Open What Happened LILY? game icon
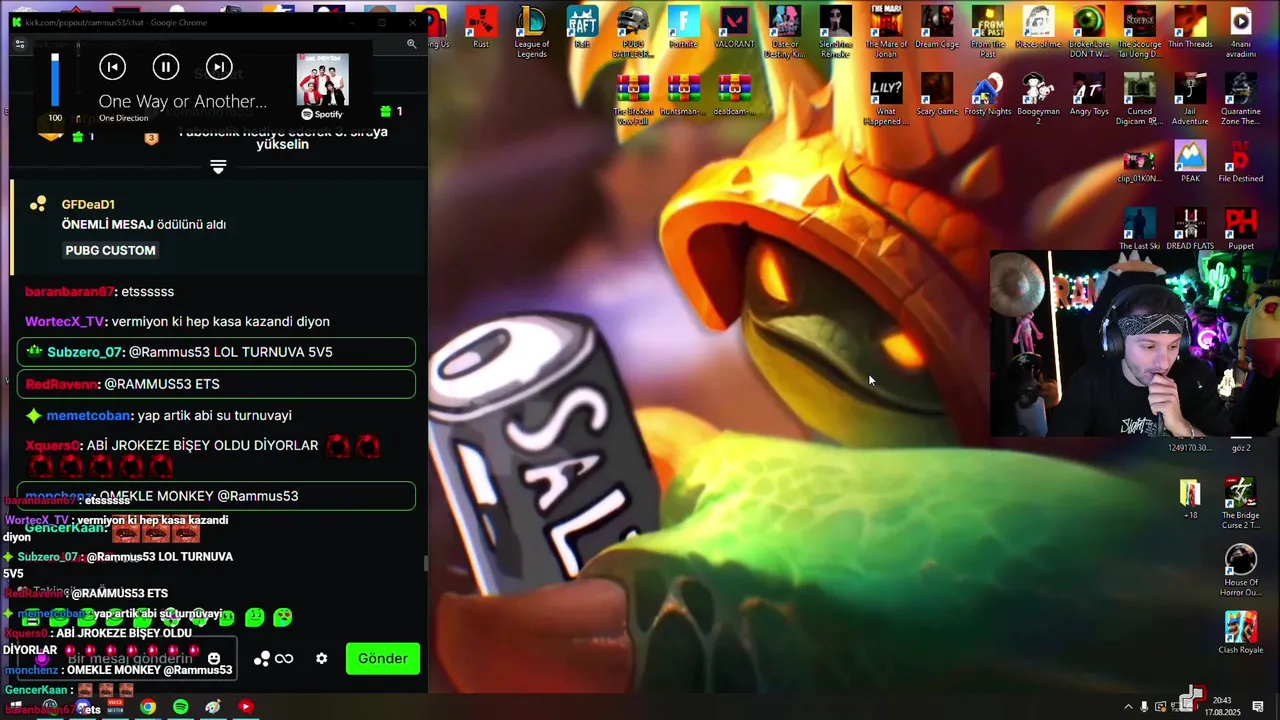 tap(886, 98)
